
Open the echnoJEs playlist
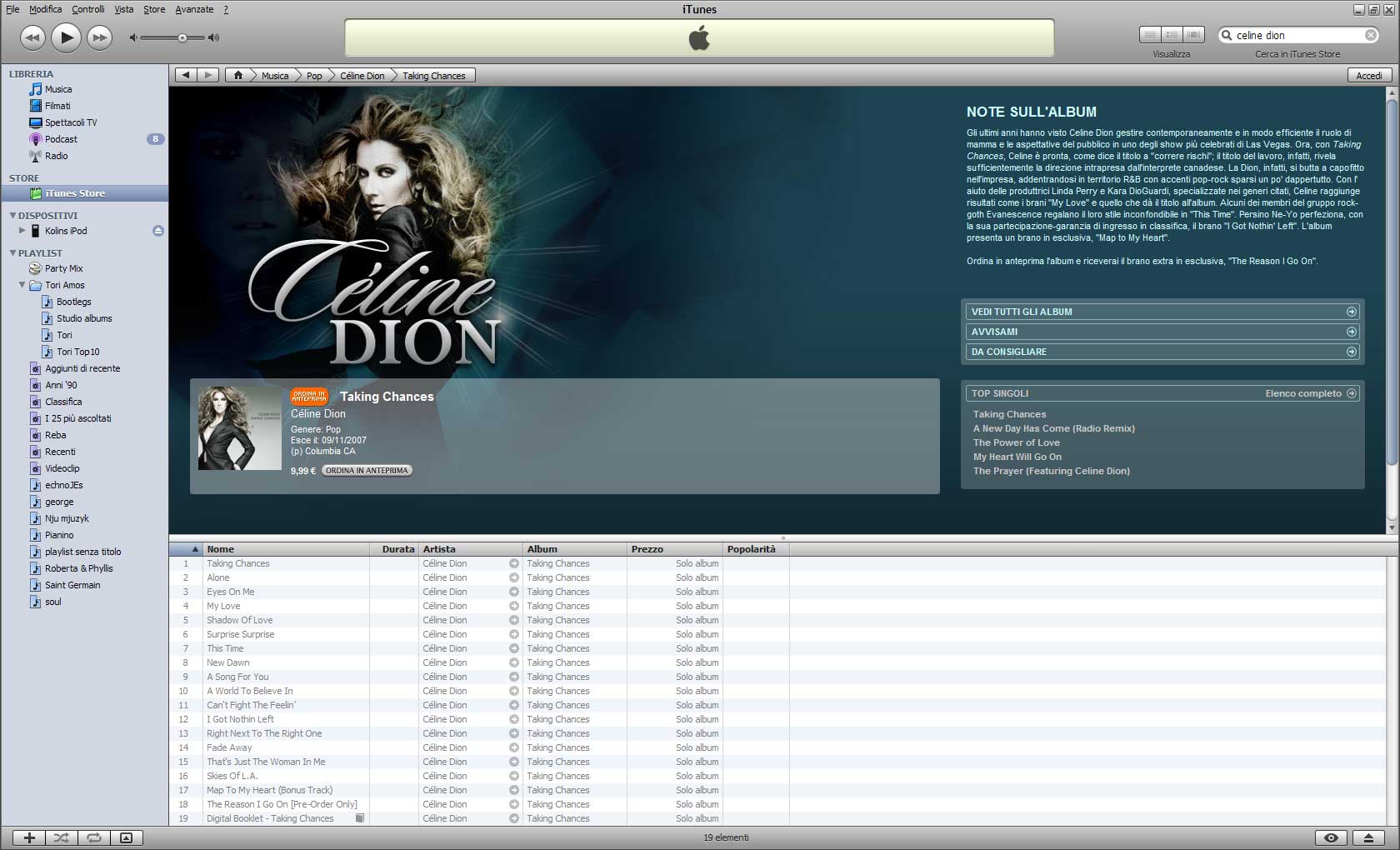click(63, 485)
